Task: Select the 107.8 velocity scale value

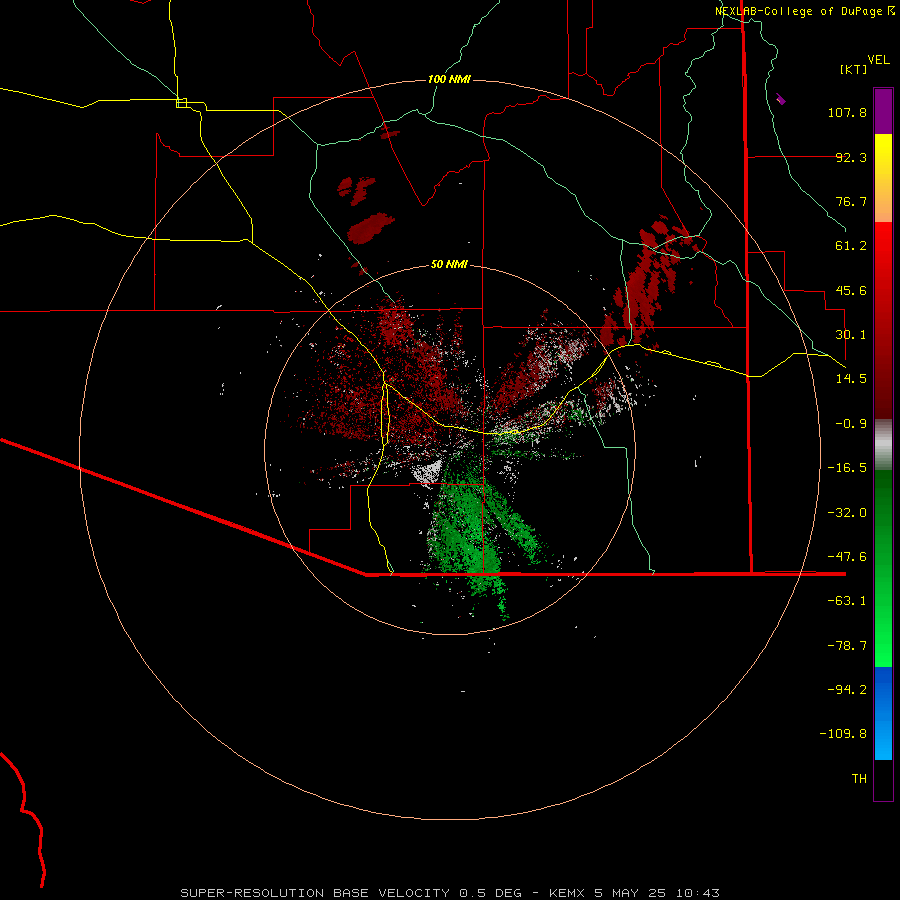Action: tap(847, 112)
